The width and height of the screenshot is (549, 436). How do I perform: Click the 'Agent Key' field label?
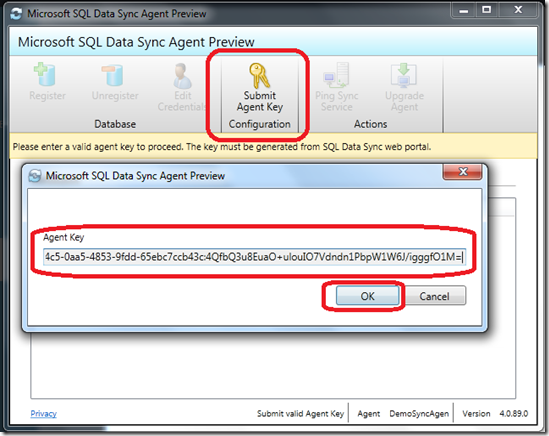coord(63,237)
